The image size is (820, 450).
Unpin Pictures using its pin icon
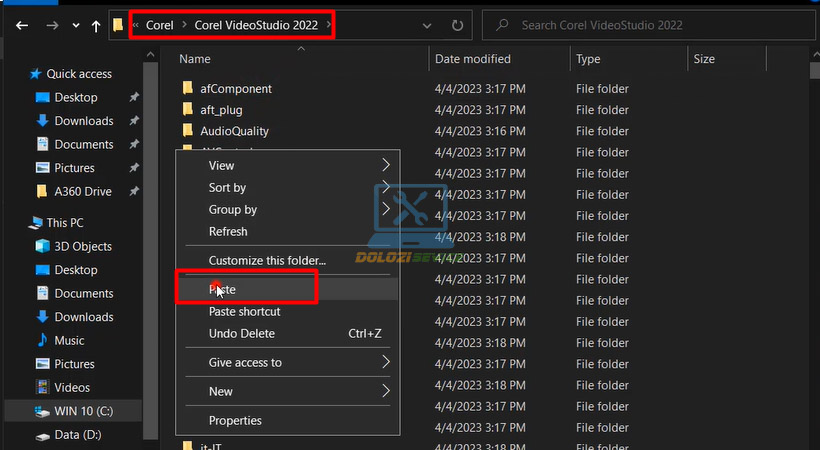(134, 167)
